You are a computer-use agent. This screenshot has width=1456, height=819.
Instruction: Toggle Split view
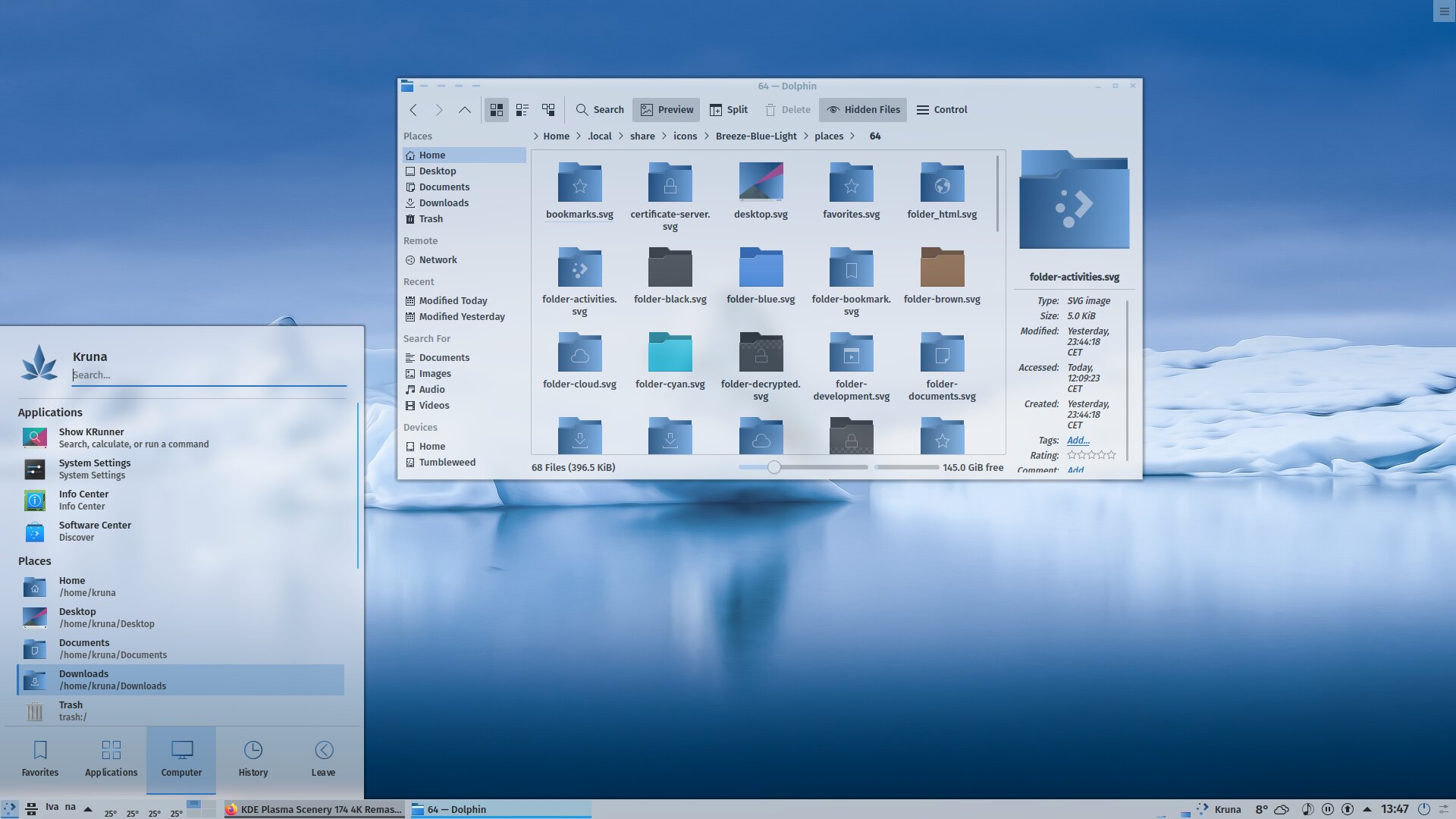tap(729, 110)
